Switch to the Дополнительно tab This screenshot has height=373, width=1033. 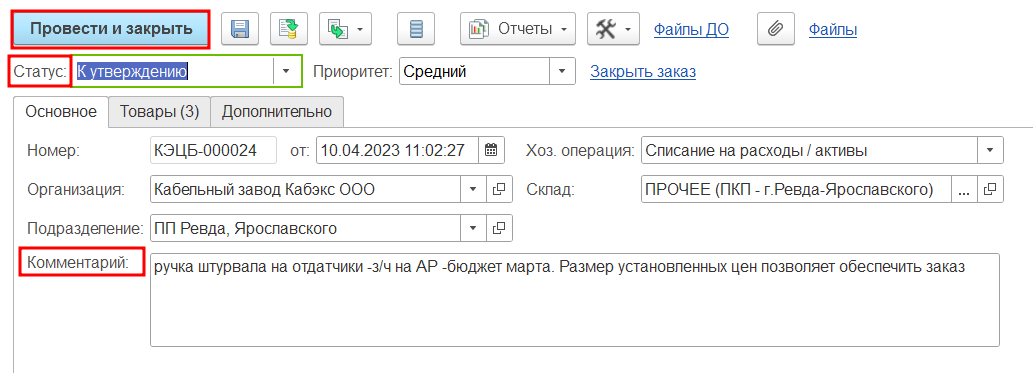[x=277, y=111]
